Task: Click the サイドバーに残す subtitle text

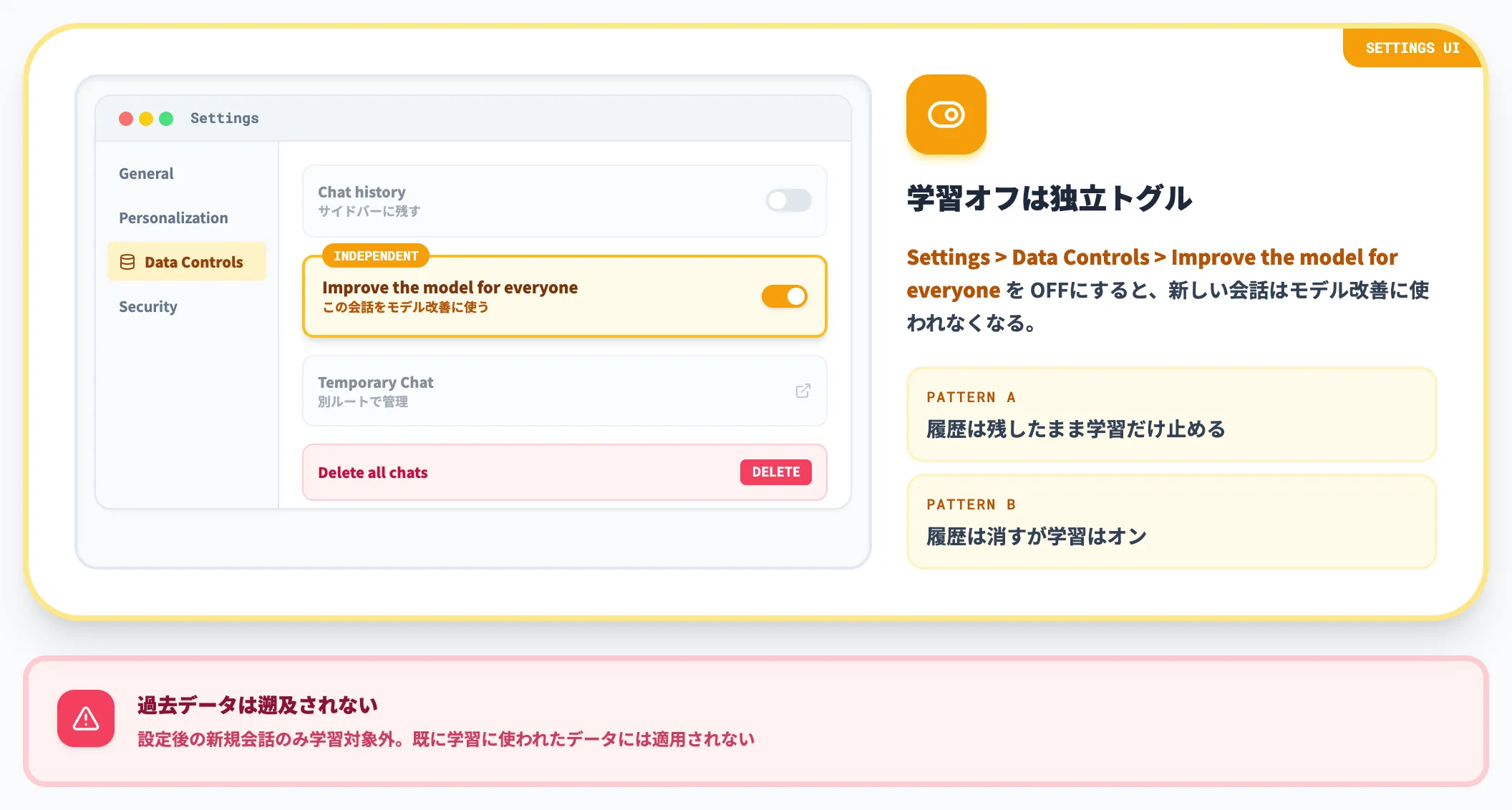Action: pos(369,211)
